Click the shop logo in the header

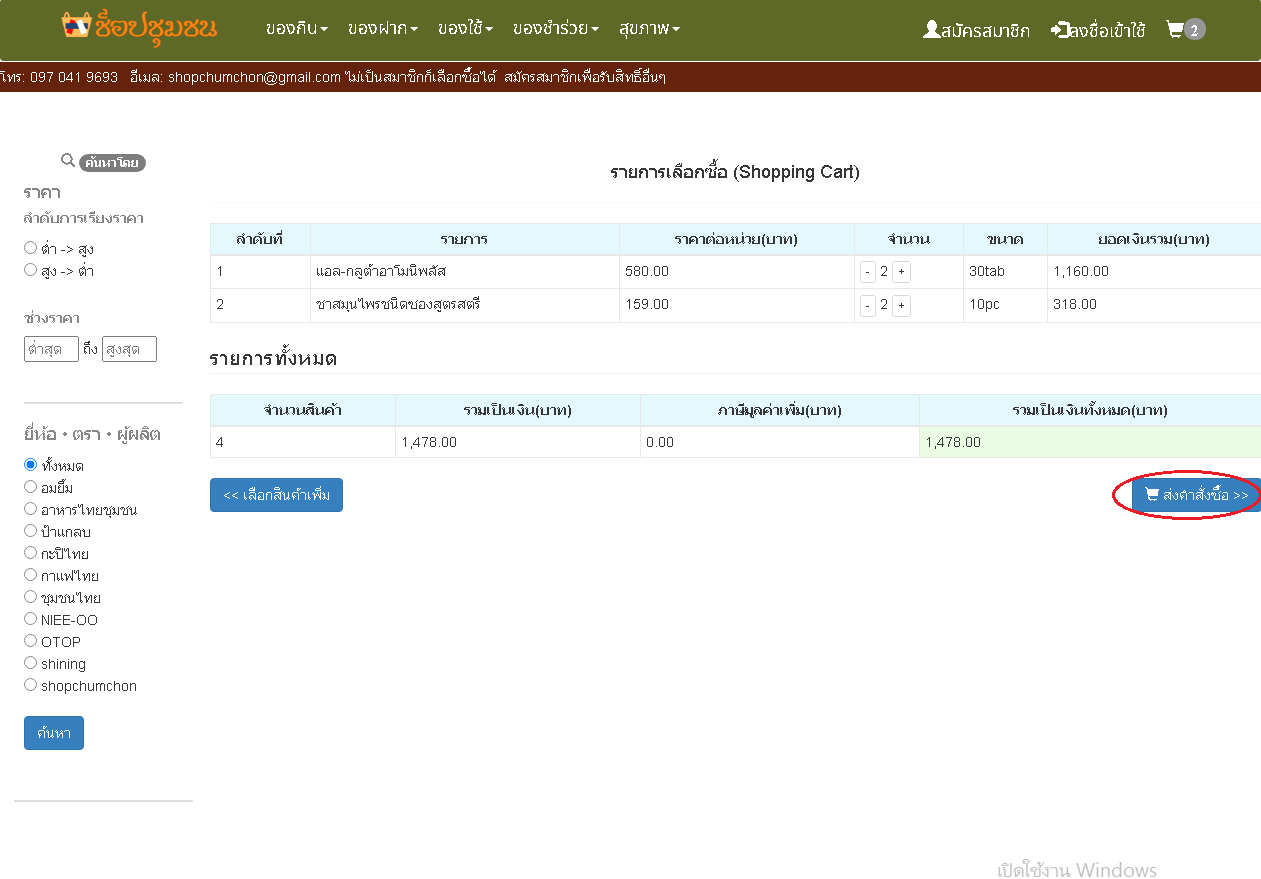139,28
